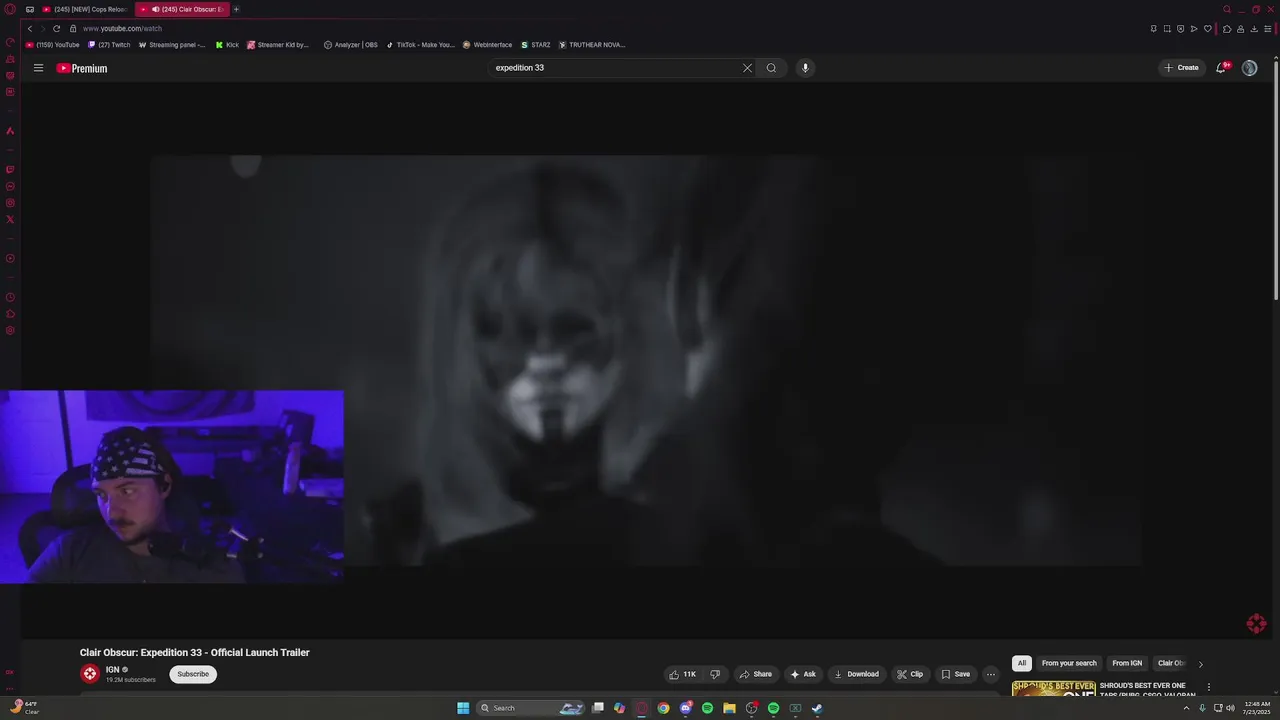Like the video with 11K thumbs up
1280x720 pixels.
[x=683, y=674]
